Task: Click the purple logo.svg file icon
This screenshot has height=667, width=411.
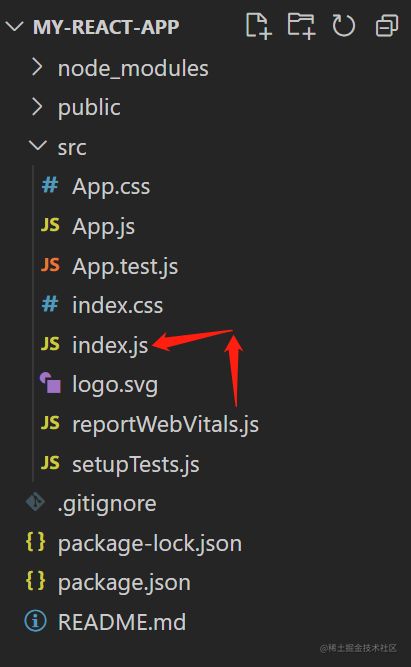Action: pos(50,383)
